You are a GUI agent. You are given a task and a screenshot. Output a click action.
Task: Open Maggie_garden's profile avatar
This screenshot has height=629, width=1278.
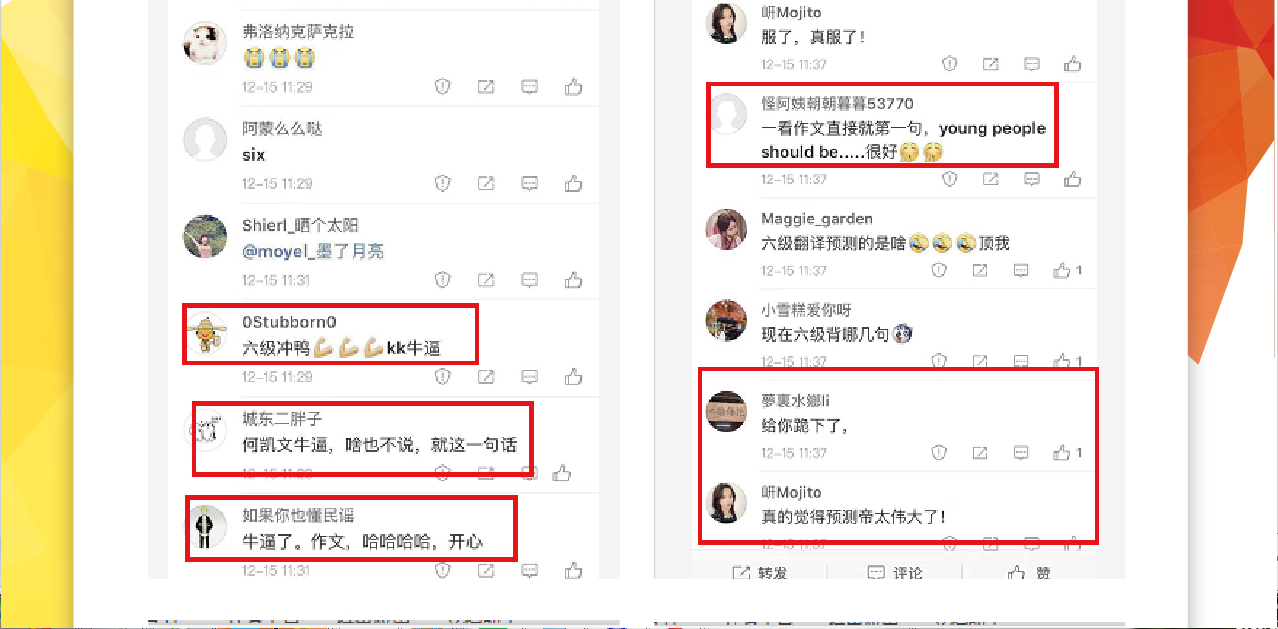(727, 229)
